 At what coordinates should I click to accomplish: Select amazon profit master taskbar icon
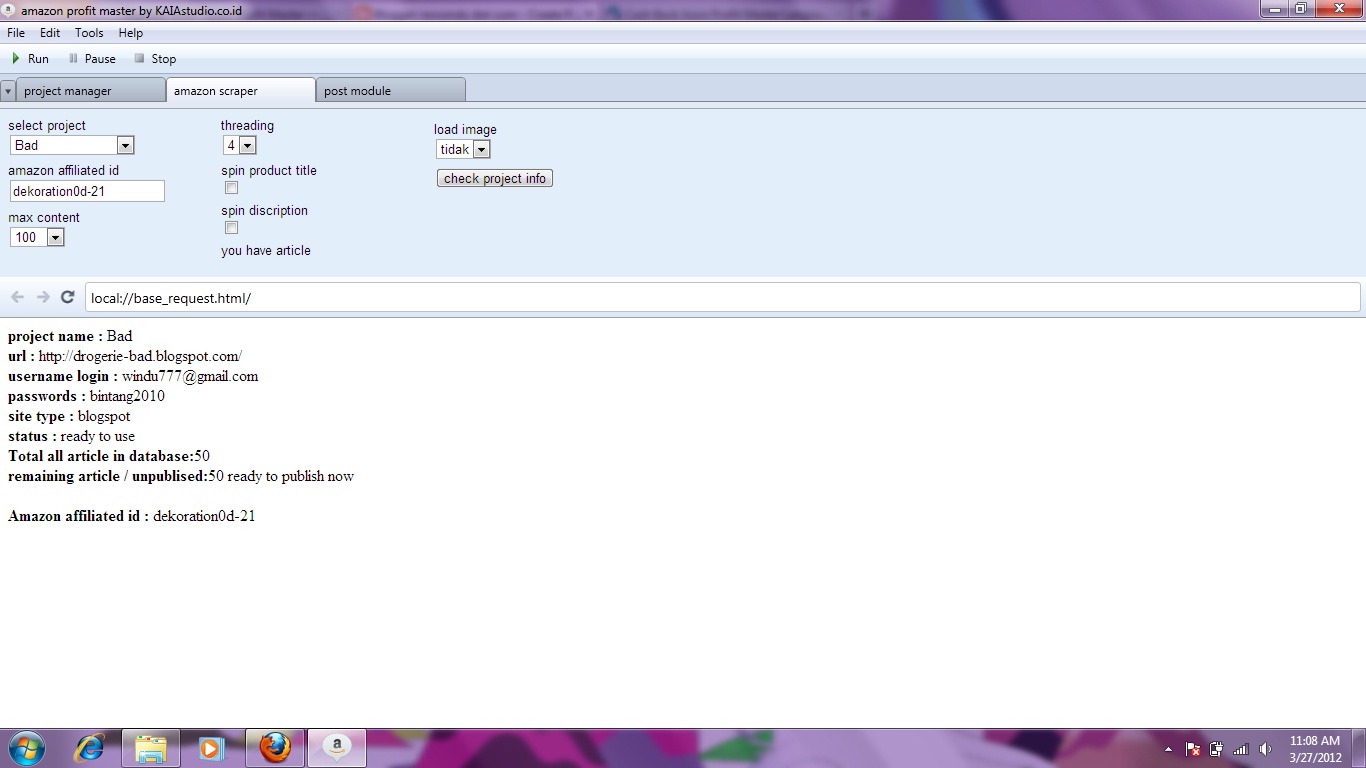337,748
